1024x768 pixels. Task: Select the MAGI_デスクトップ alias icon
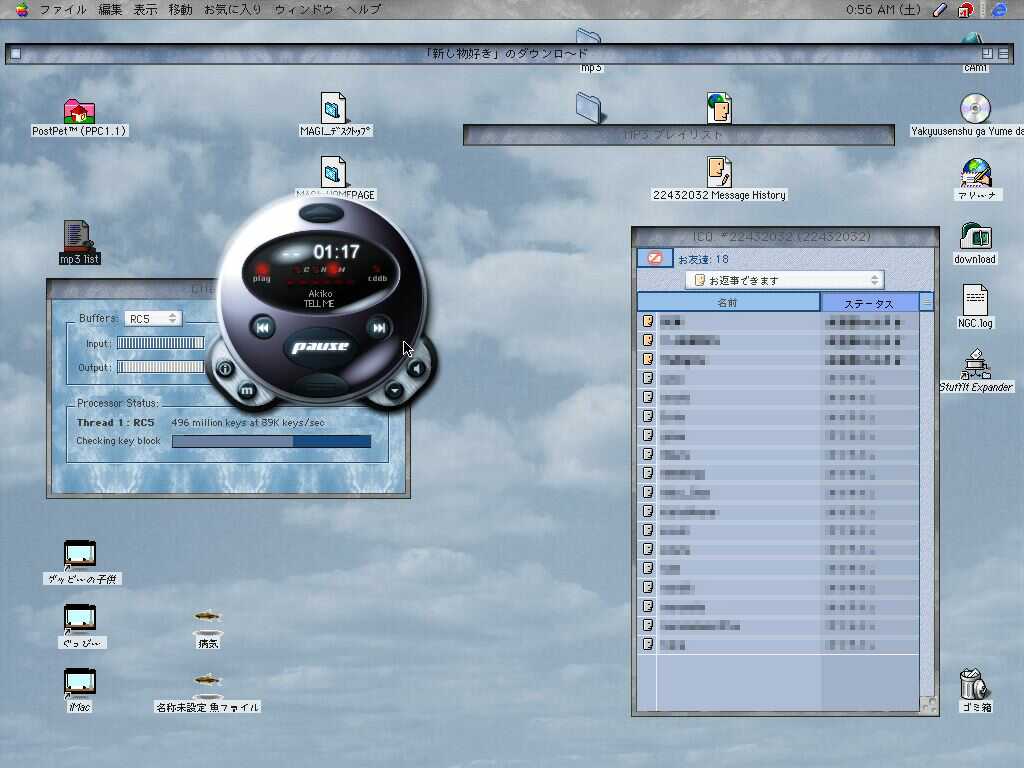(333, 108)
